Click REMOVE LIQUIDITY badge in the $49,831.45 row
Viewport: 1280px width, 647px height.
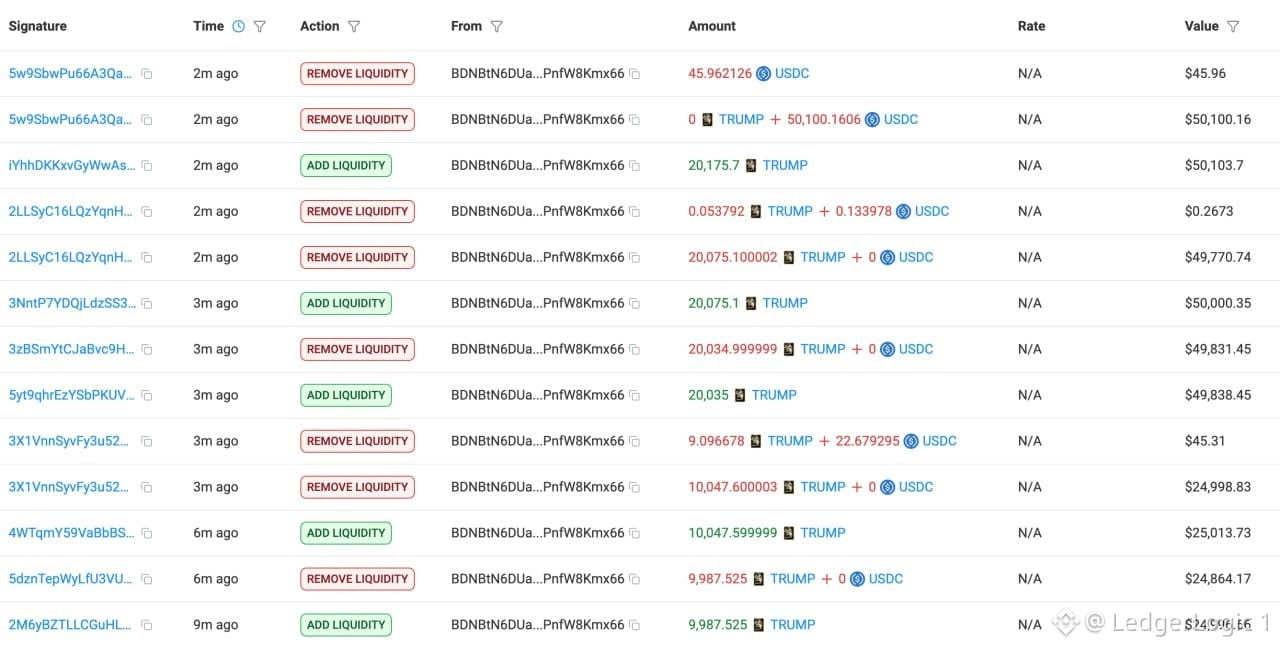[357, 350]
